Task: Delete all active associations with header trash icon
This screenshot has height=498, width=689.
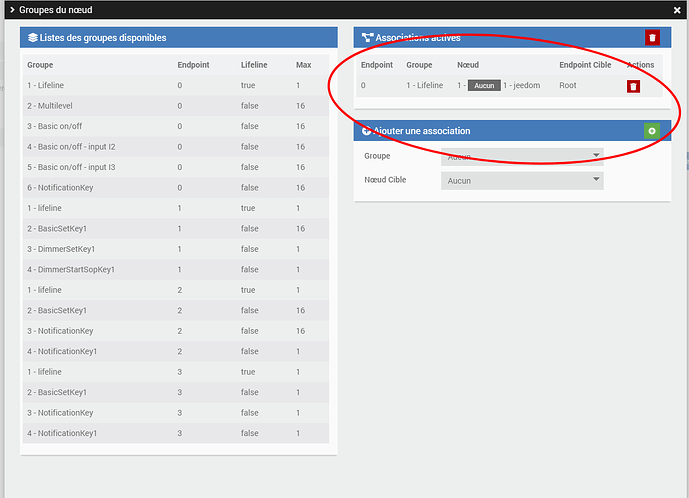Action: [652, 38]
